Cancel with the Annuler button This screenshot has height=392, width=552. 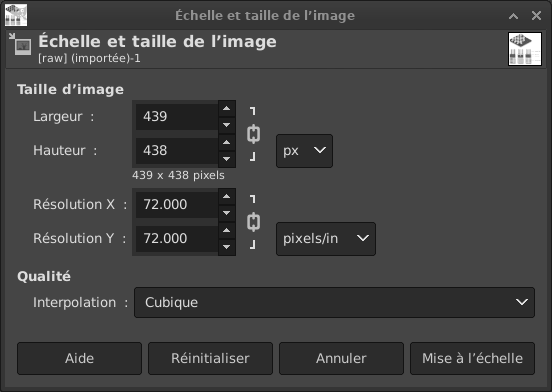click(x=341, y=358)
